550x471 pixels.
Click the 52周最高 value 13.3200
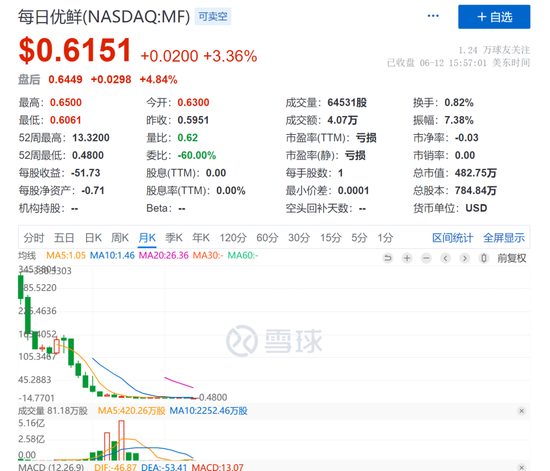pos(91,137)
